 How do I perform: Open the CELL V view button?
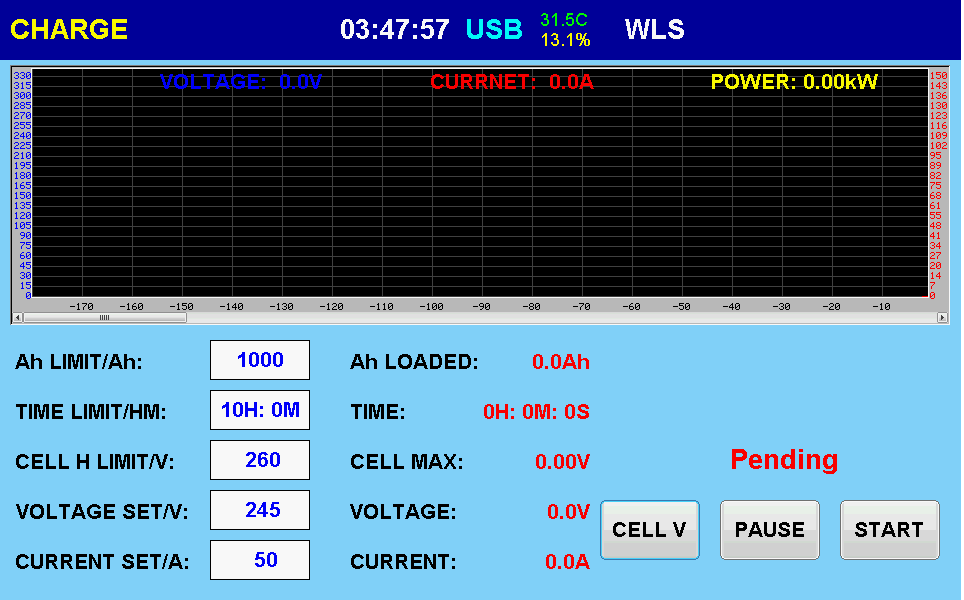coord(649,530)
